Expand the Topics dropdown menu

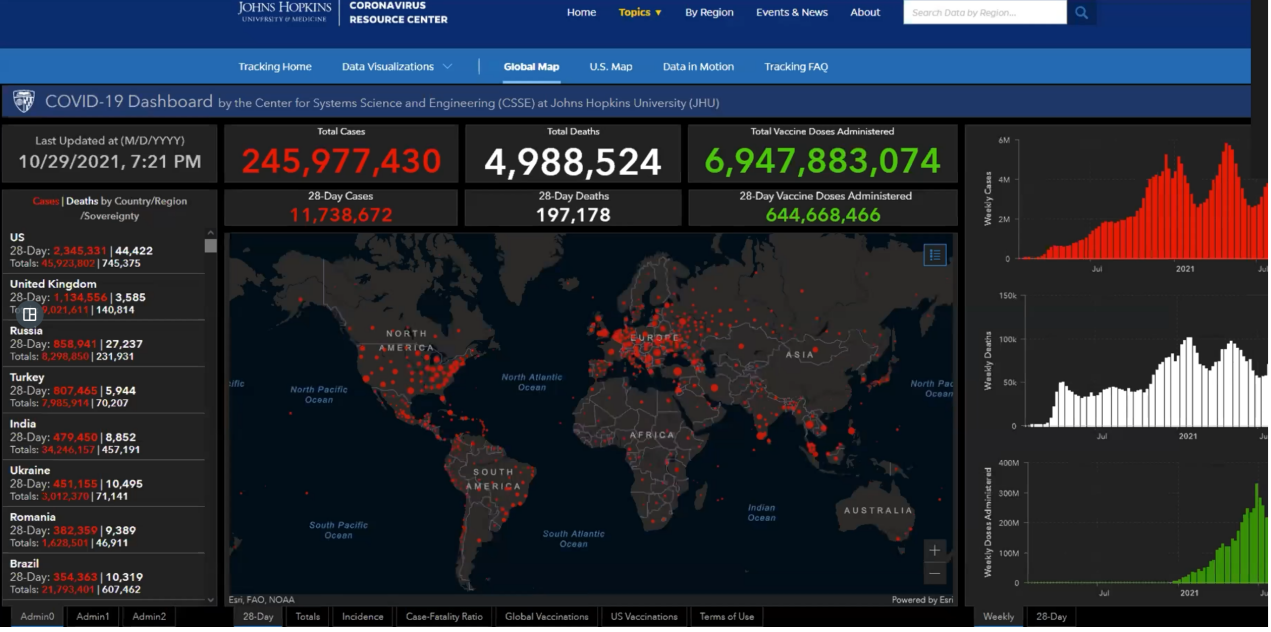(640, 13)
